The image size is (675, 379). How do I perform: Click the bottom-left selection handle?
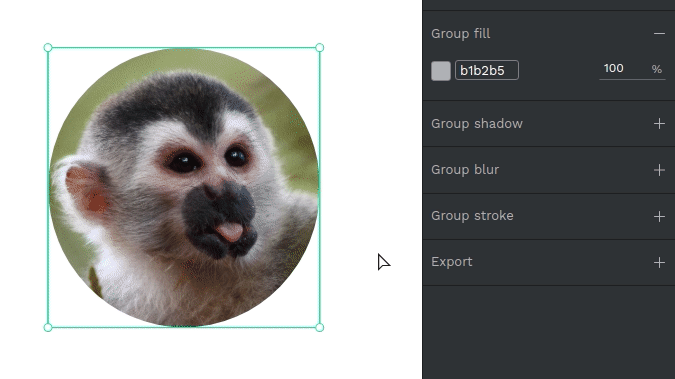tap(48, 327)
